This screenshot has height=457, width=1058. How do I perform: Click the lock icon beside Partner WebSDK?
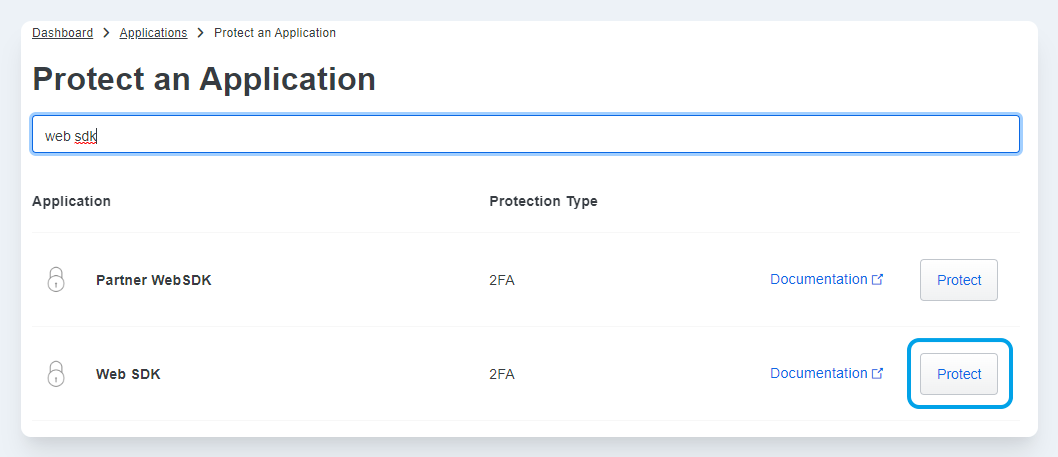pos(56,280)
